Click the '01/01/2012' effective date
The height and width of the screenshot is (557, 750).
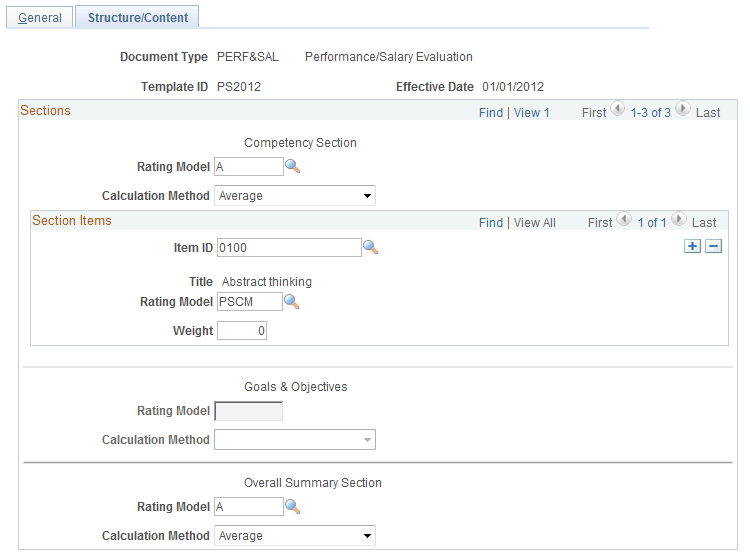(513, 87)
